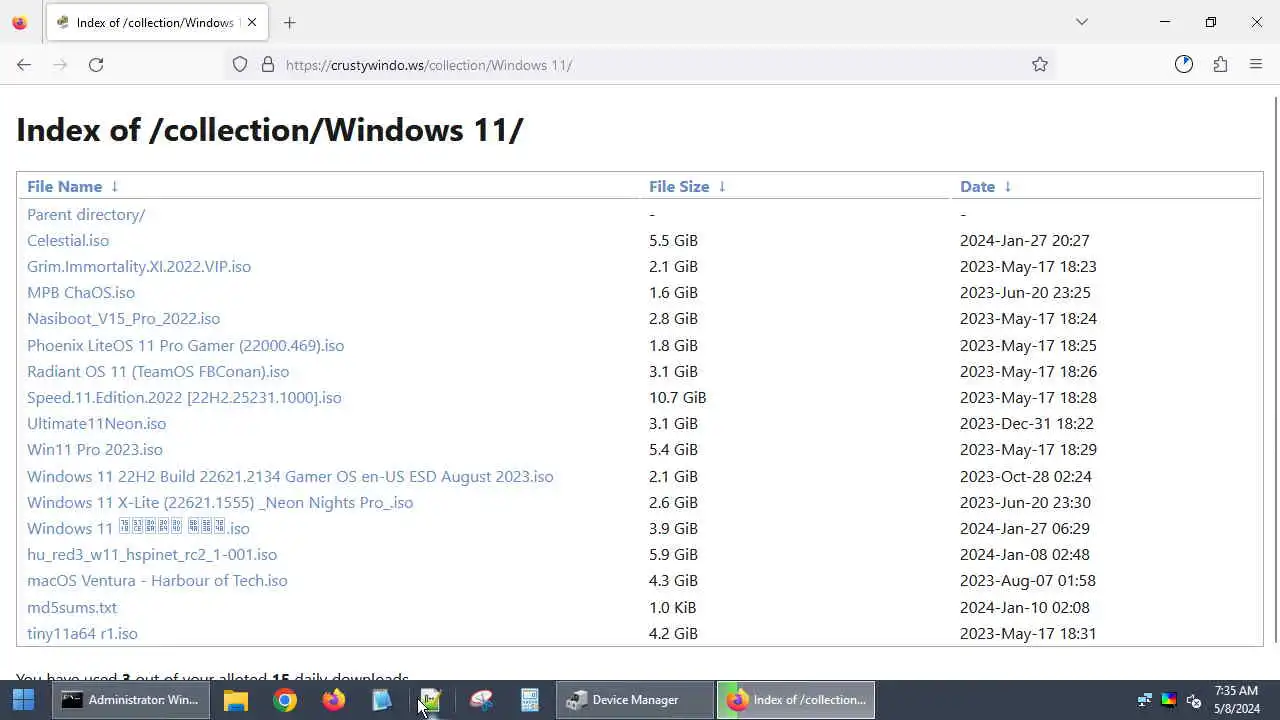Click the 2023-Aug-07 01:58 date

[x=1028, y=580]
